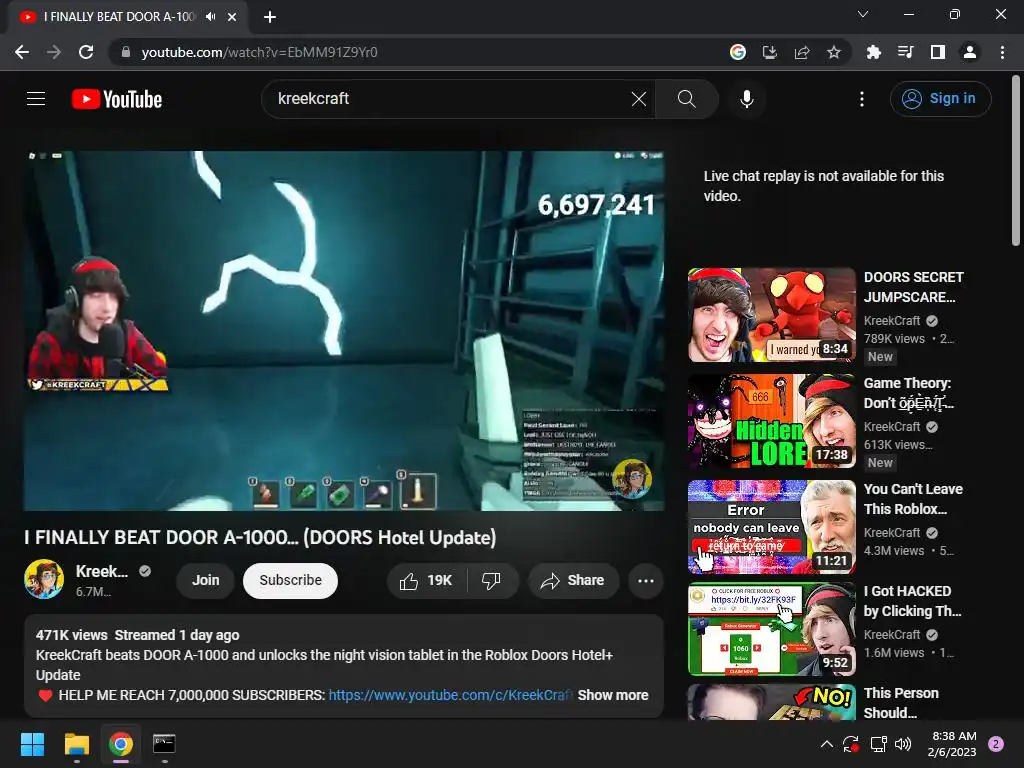Click the video player
Viewport: 1024px width, 768px height.
click(344, 331)
